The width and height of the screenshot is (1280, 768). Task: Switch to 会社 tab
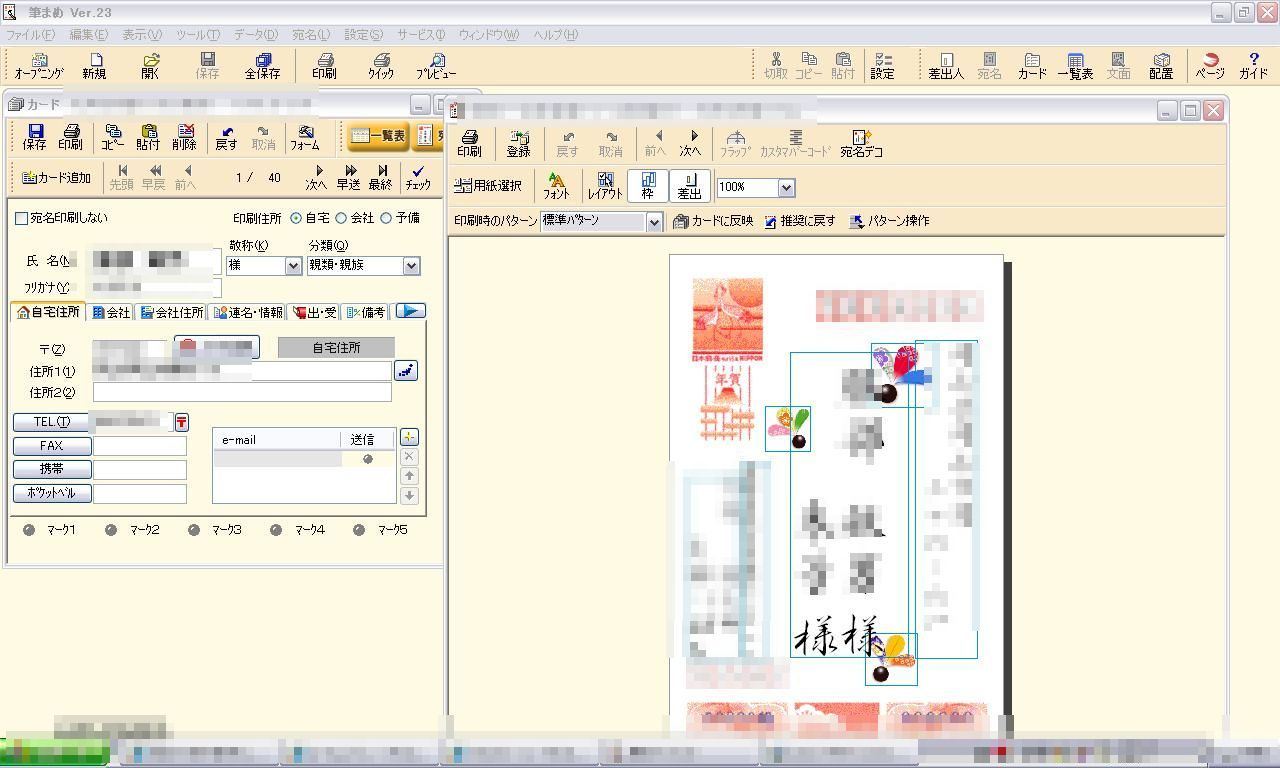[111, 312]
